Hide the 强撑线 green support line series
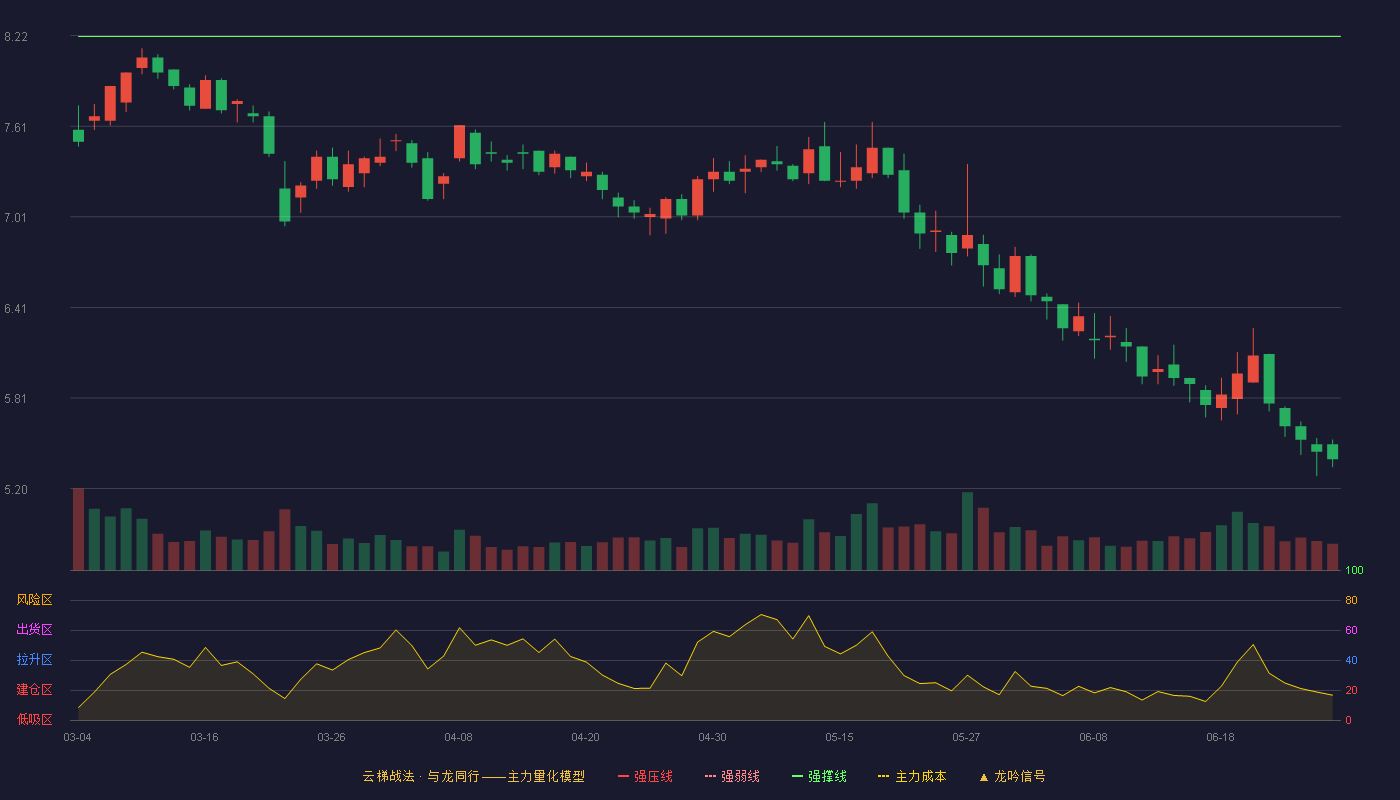 [x=819, y=776]
